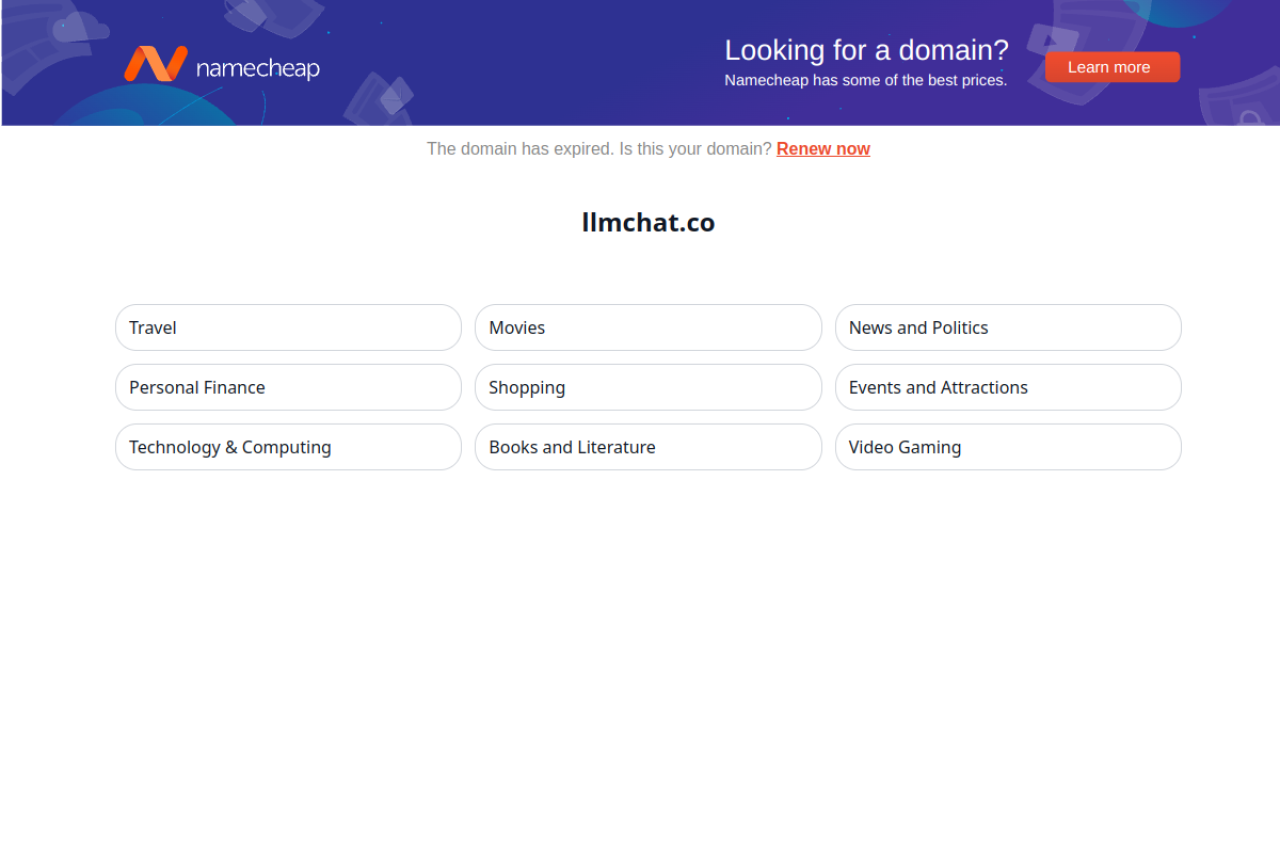Open the Travel category

(288, 327)
